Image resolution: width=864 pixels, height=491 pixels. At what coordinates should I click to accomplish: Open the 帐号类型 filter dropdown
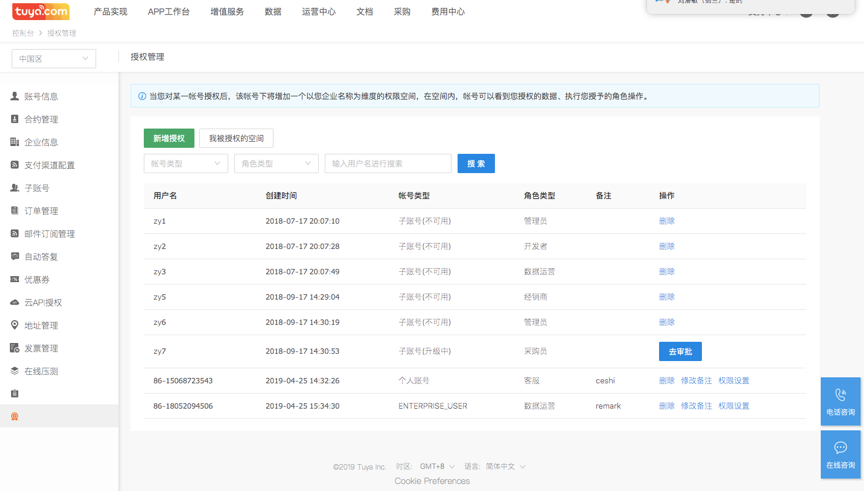[x=186, y=164]
